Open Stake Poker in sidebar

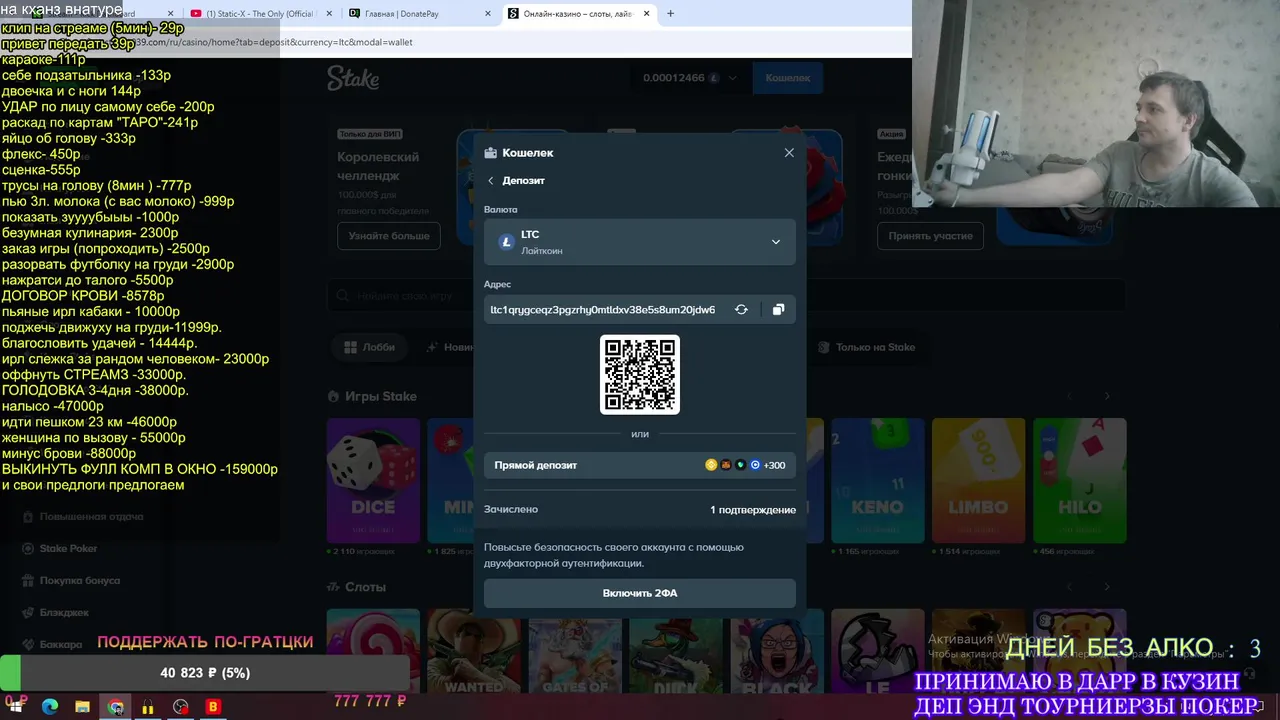[x=68, y=549]
